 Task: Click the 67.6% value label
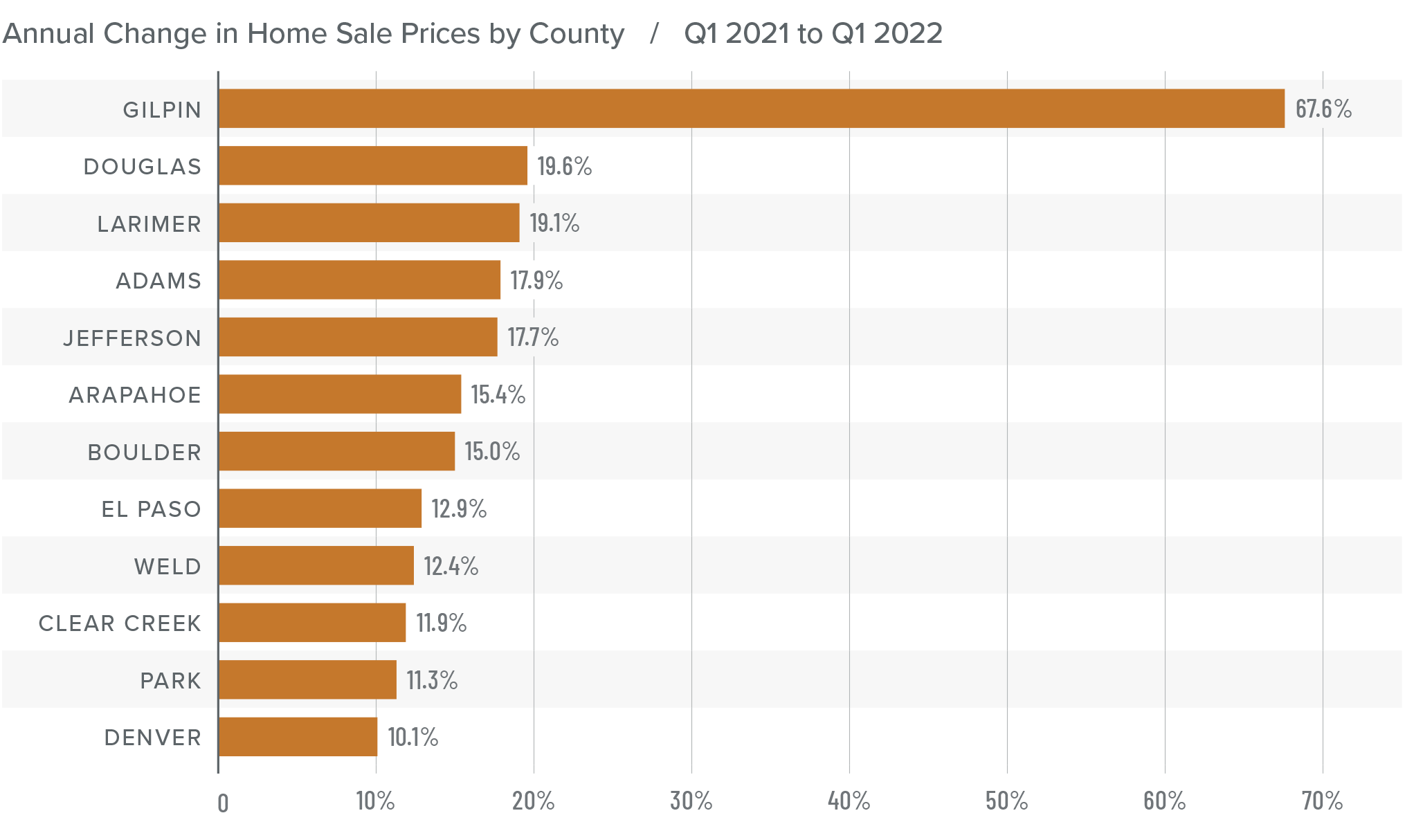click(1323, 109)
